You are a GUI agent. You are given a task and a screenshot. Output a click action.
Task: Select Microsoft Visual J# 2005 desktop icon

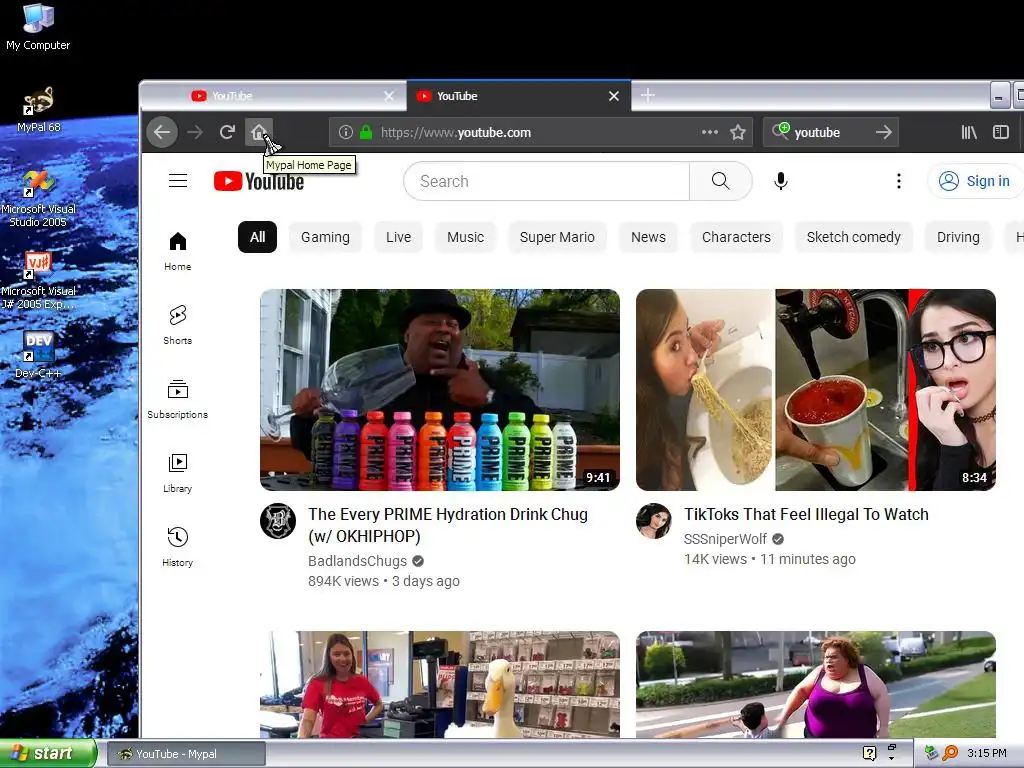[39, 281]
